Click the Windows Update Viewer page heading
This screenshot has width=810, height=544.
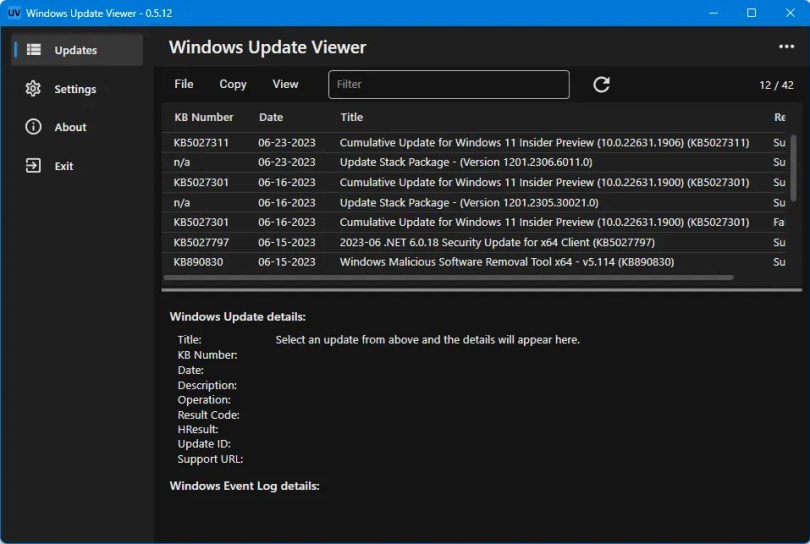click(268, 47)
